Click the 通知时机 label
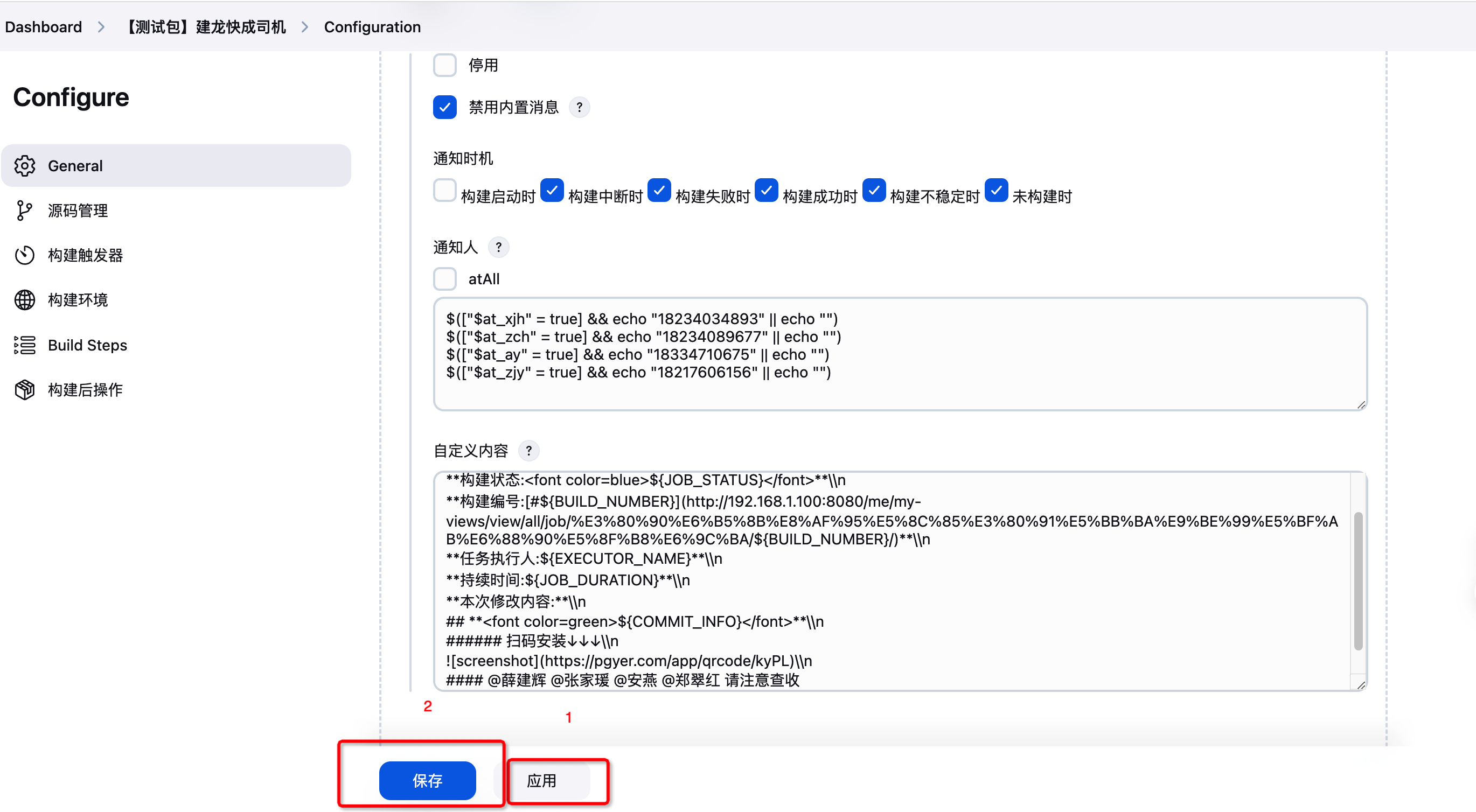The width and height of the screenshot is (1476, 812). click(463, 159)
